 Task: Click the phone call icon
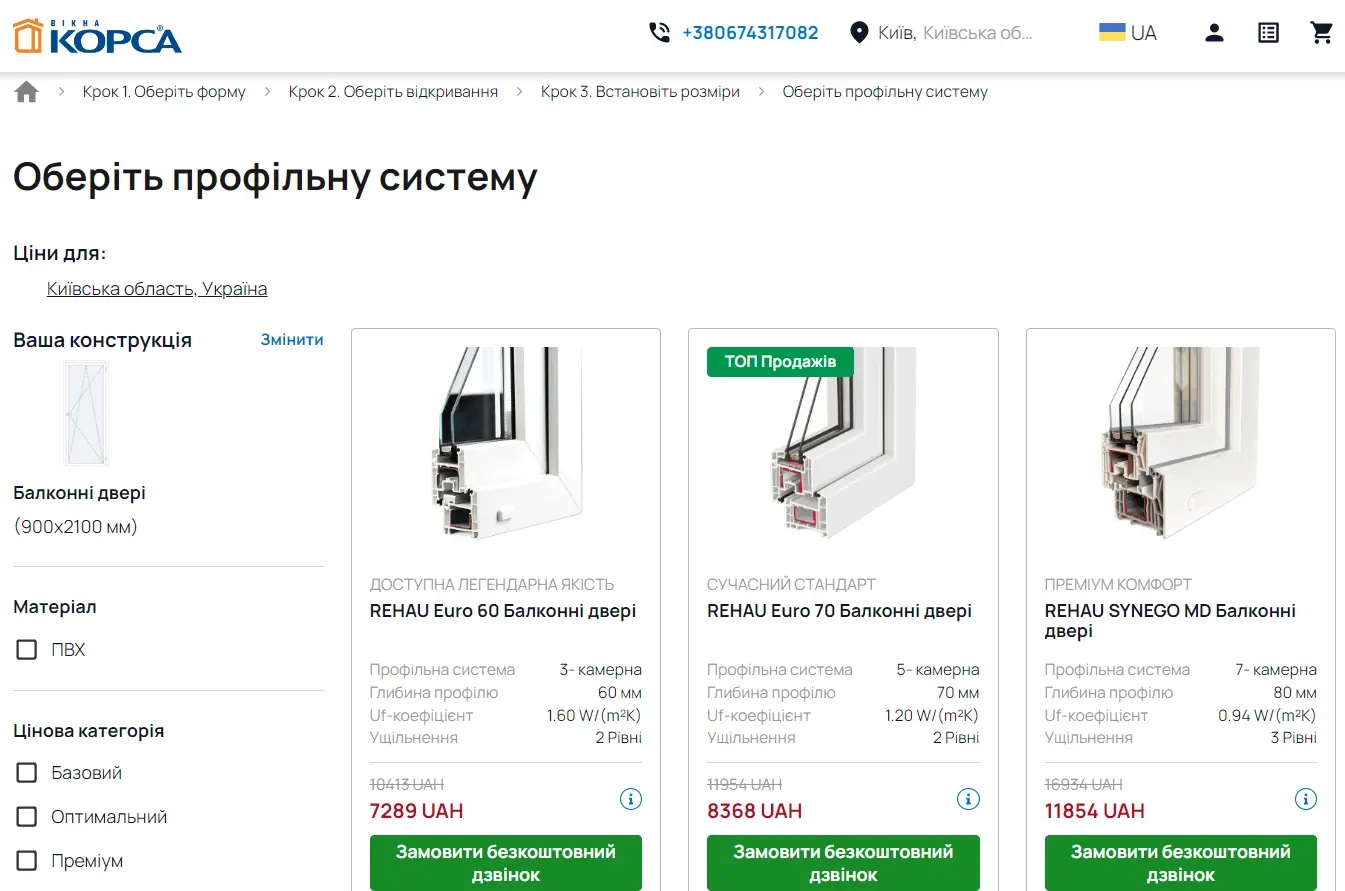(659, 32)
